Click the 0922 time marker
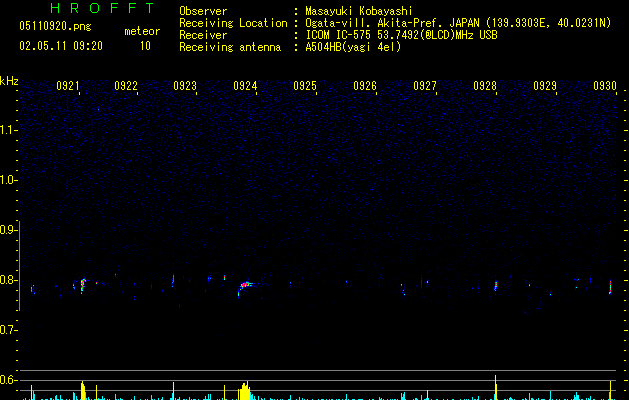This screenshot has width=629, height=400. (126, 86)
